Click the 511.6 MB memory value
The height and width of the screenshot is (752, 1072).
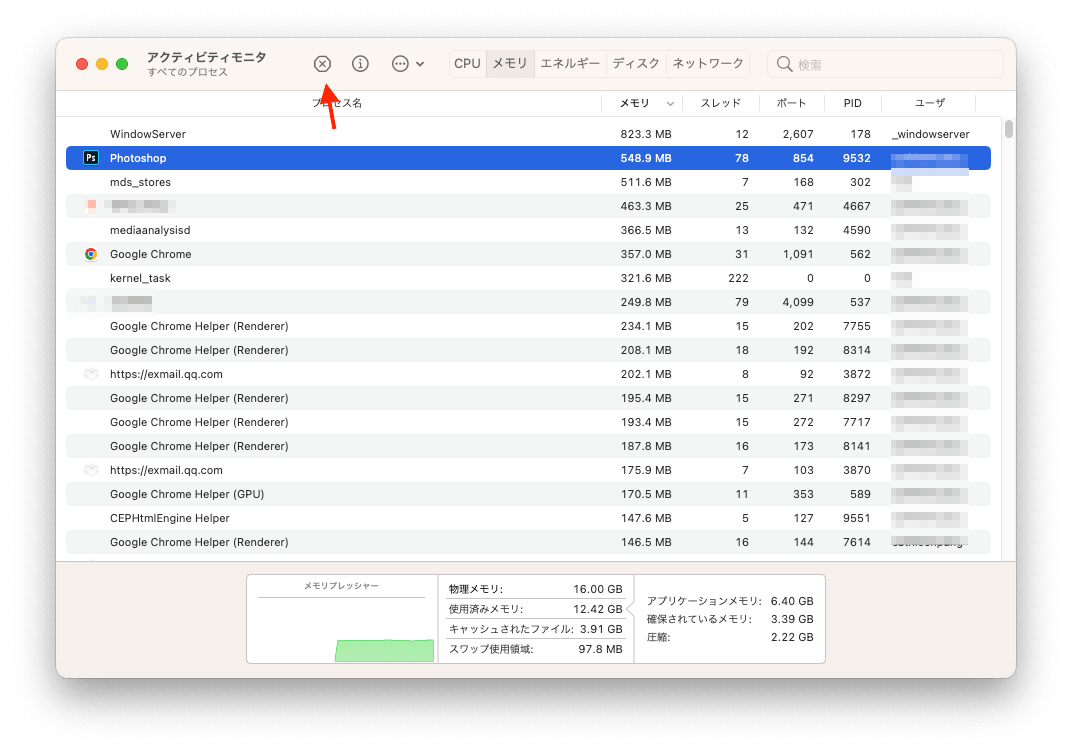(x=646, y=182)
